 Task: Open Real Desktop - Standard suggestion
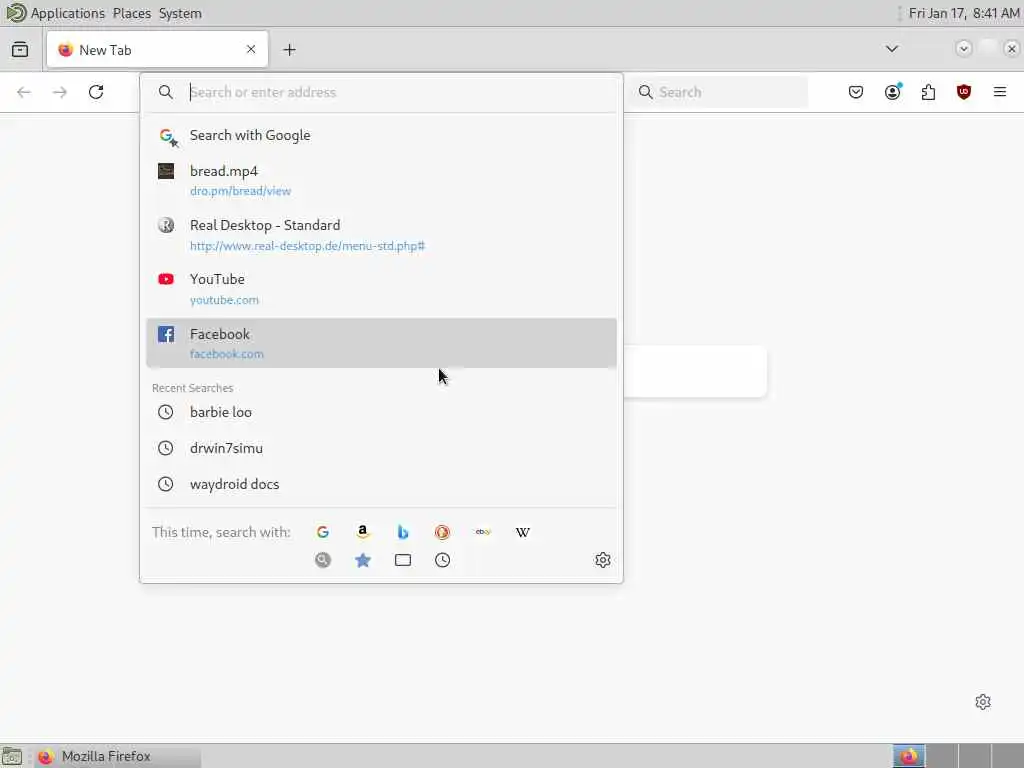pyautogui.click(x=381, y=234)
